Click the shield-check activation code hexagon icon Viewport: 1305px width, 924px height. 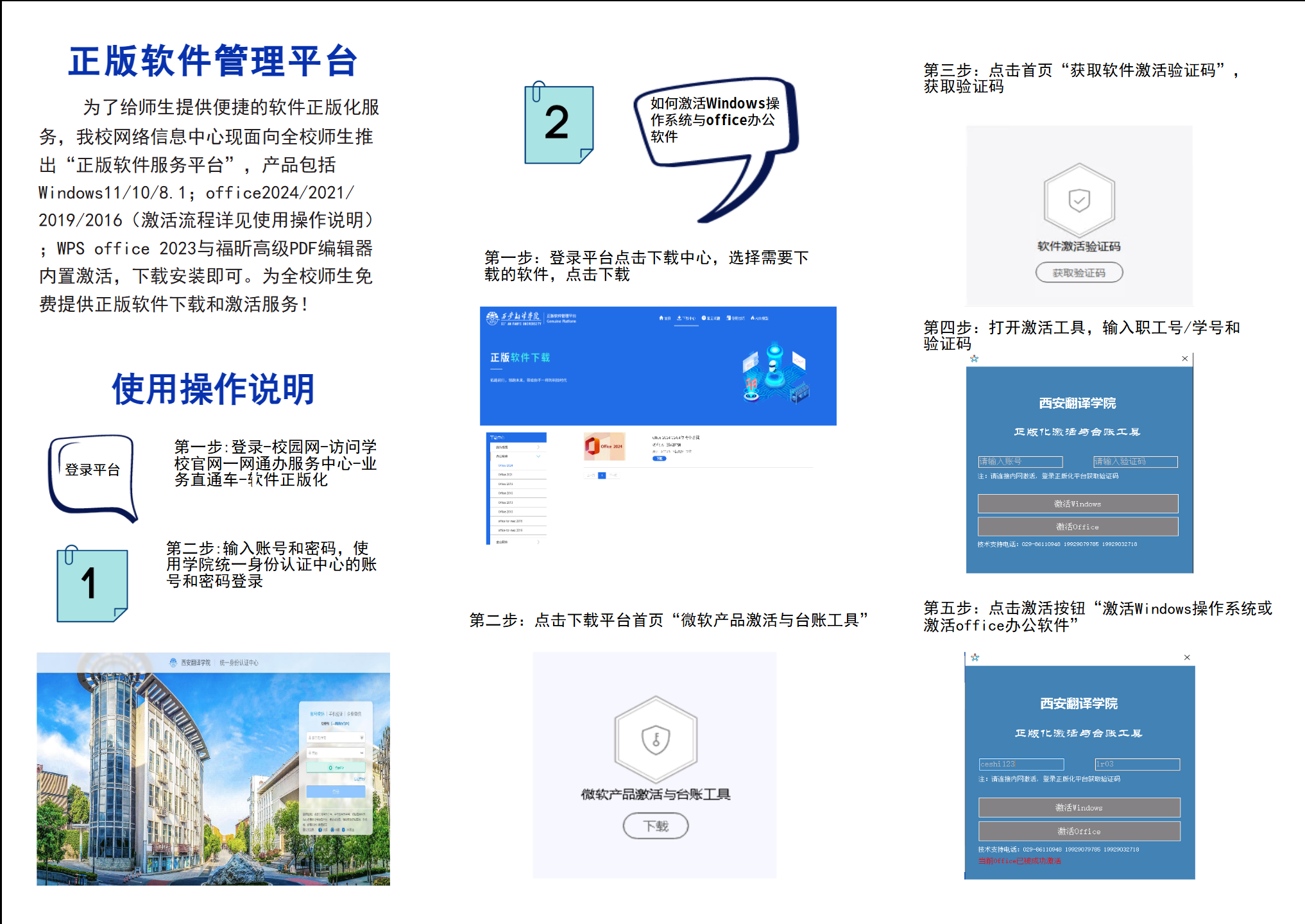click(1079, 200)
